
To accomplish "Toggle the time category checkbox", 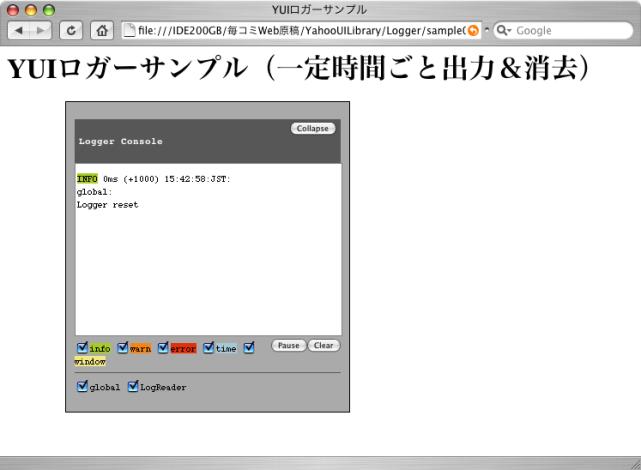I will [x=208, y=347].
